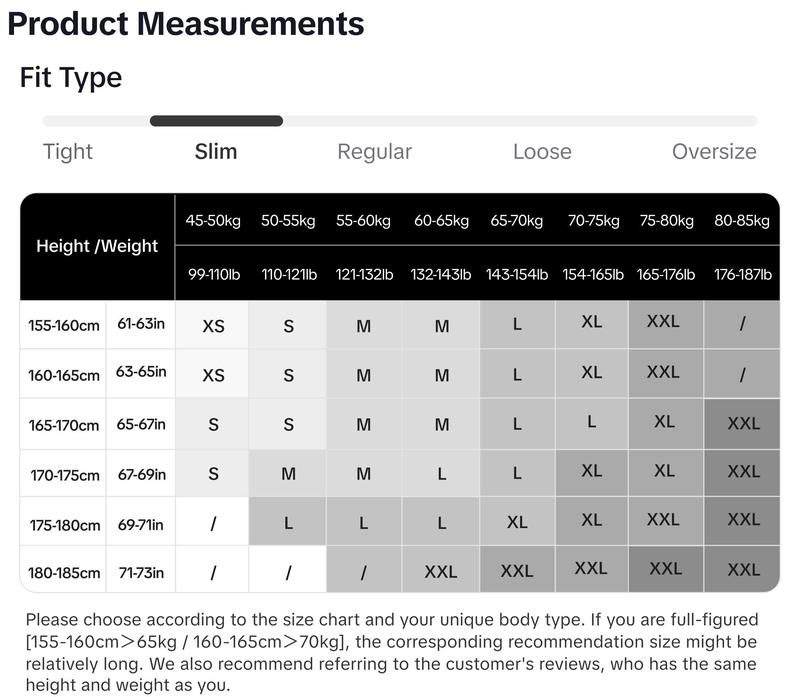Image resolution: width=800 pixels, height=697 pixels.
Task: Click the 45-50kg column header
Action: 213,220
